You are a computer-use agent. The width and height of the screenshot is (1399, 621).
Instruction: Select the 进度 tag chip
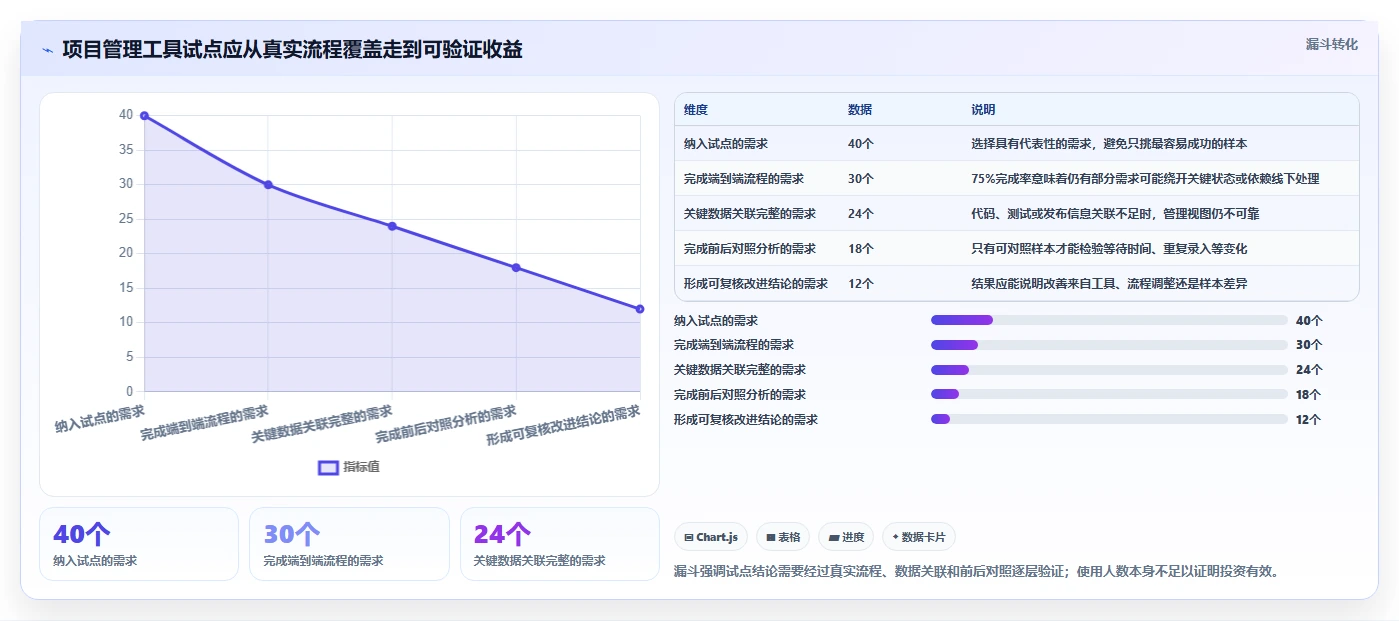point(845,537)
